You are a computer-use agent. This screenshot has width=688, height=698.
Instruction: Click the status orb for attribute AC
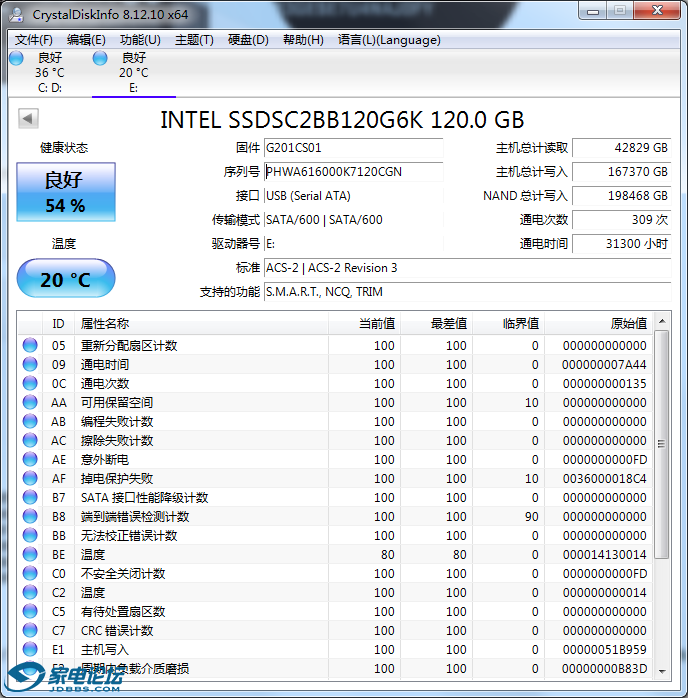[x=30, y=440]
